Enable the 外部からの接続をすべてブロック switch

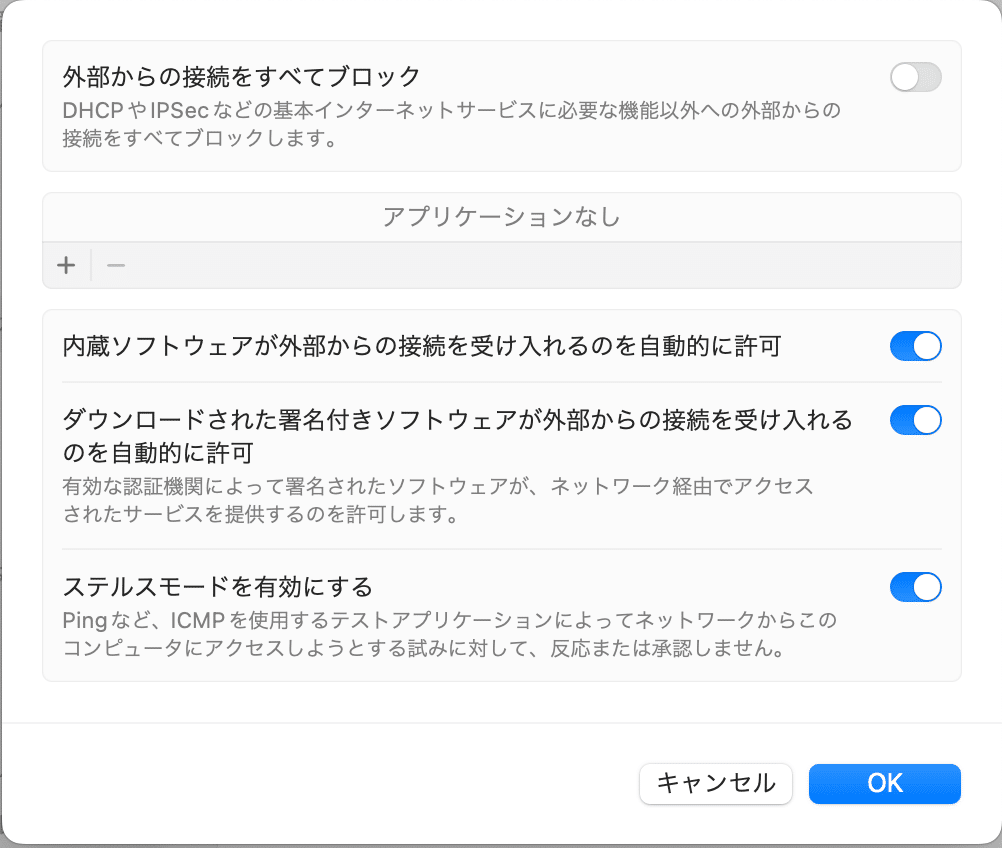[x=915, y=77]
